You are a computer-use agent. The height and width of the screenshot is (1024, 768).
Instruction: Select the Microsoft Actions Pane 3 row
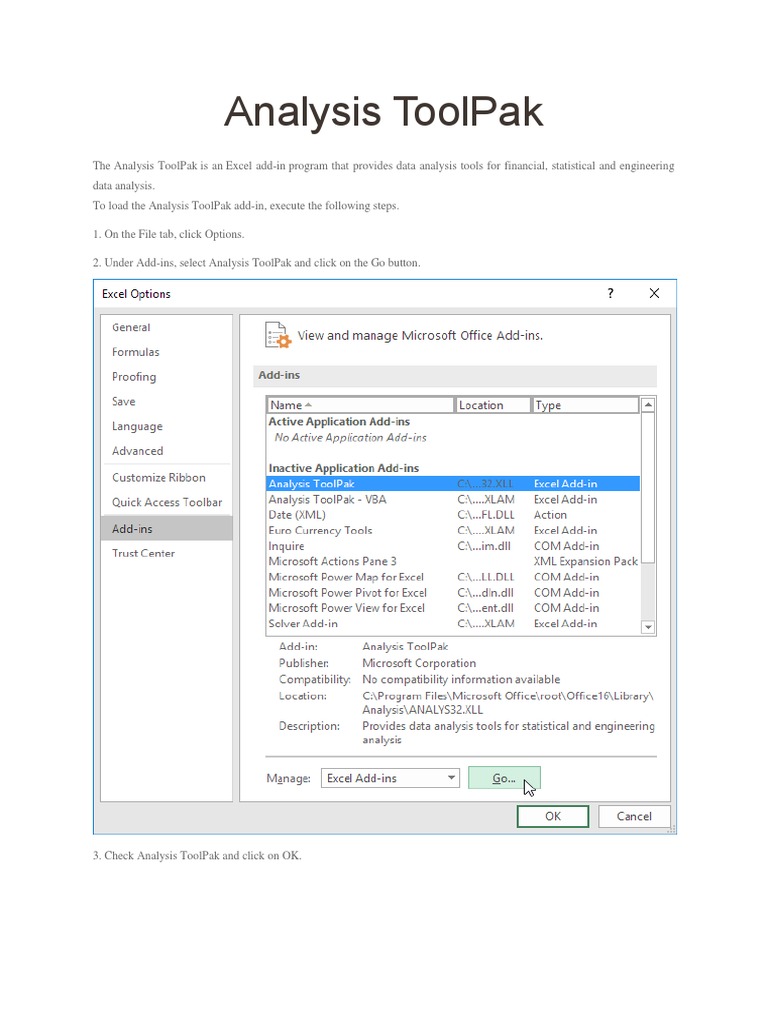[x=453, y=562]
